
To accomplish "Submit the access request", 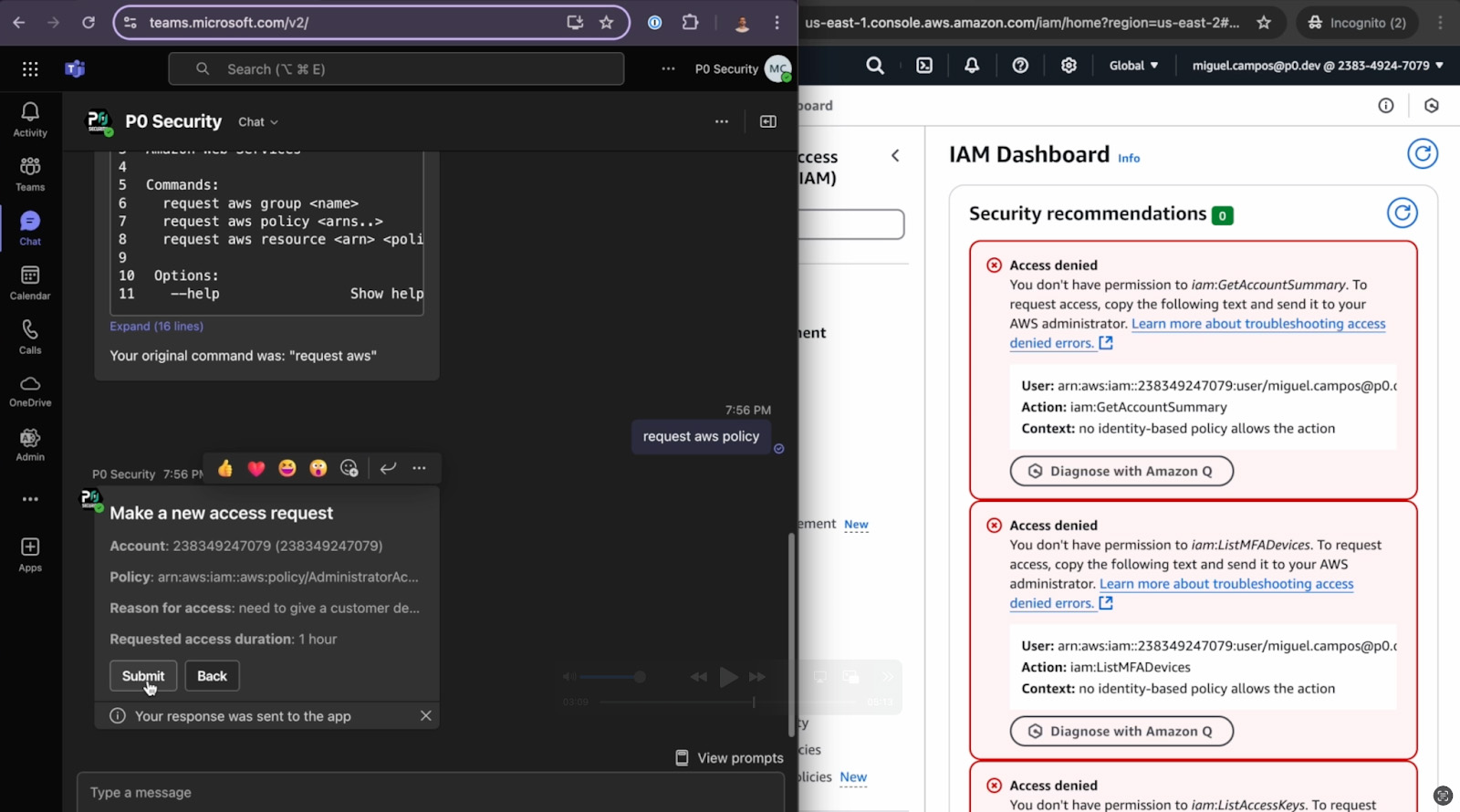I will click(x=143, y=676).
